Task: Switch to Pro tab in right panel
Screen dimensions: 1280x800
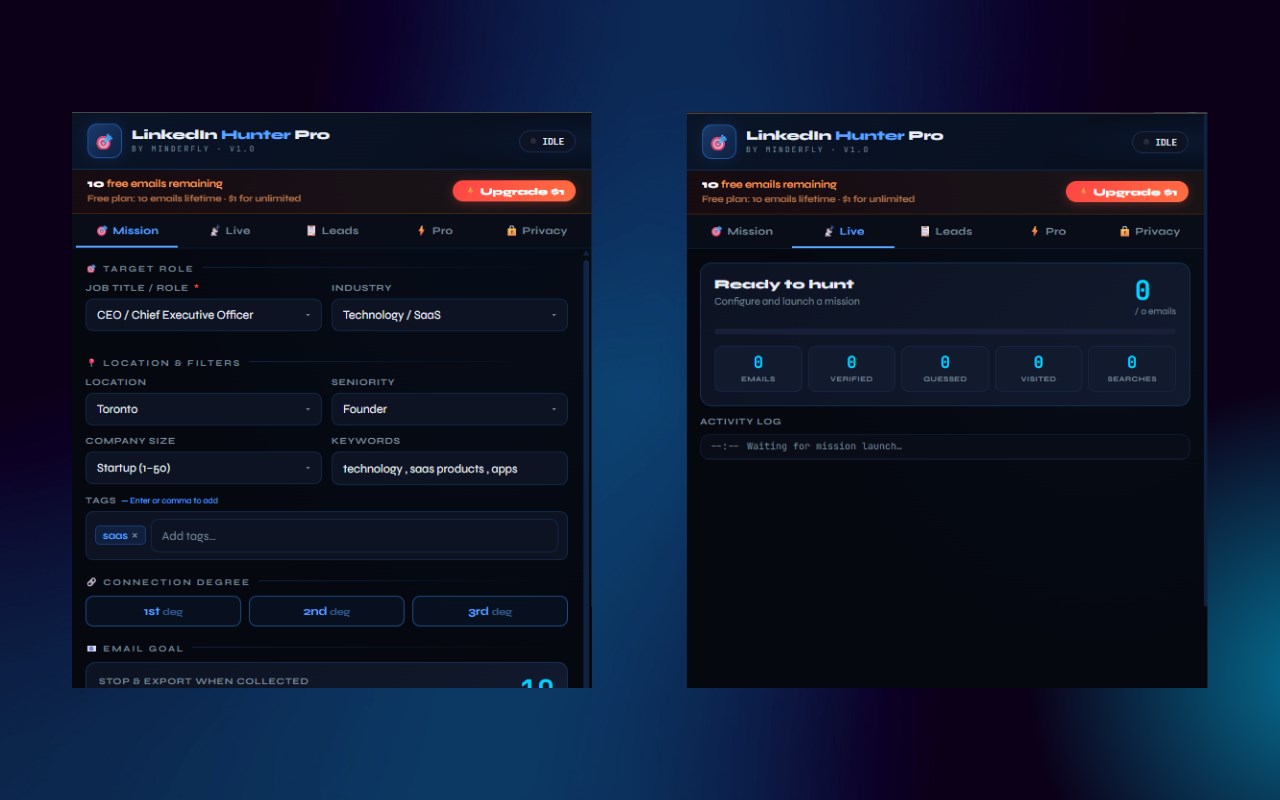Action: coord(1048,231)
